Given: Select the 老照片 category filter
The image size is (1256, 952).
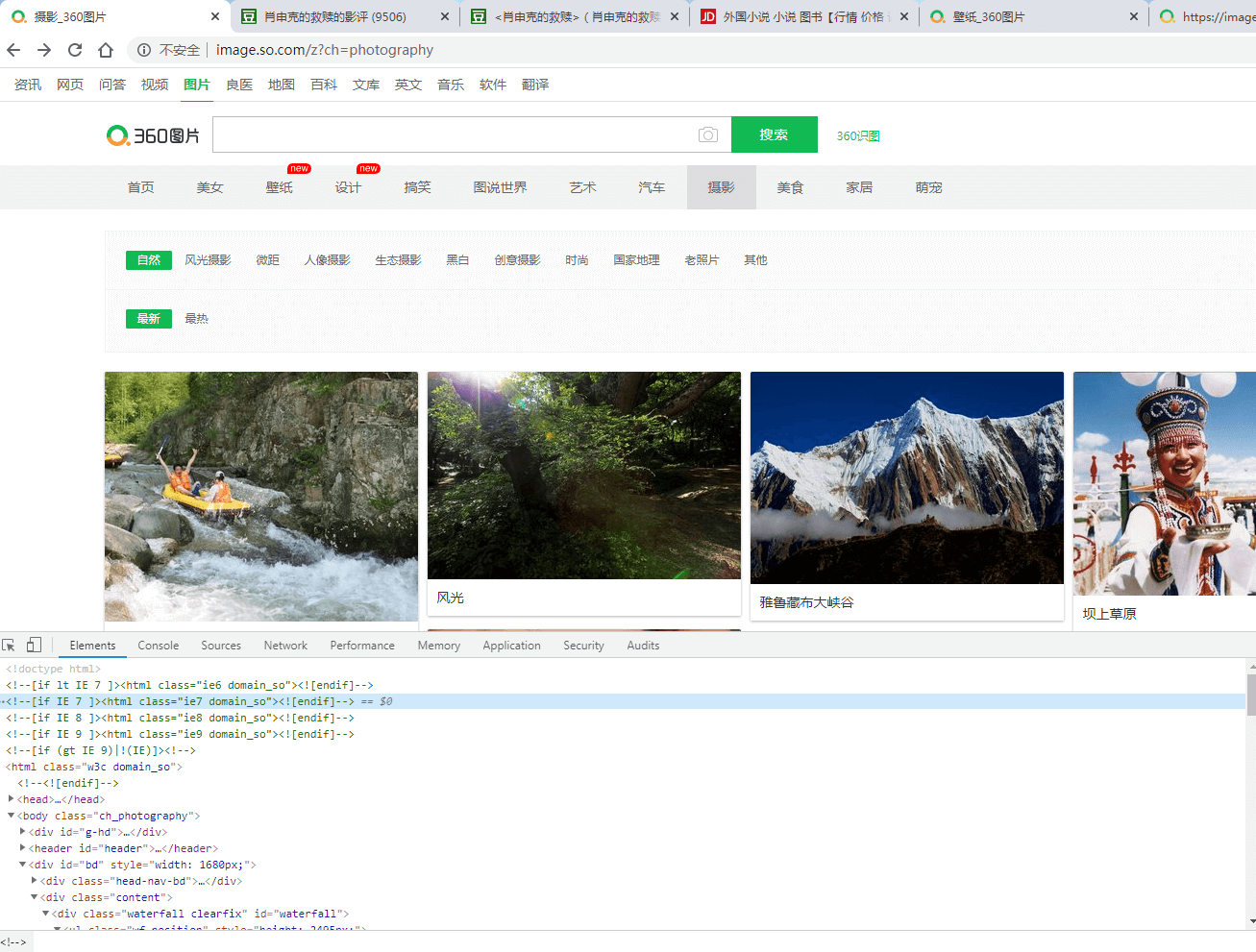Looking at the screenshot, I should (702, 260).
